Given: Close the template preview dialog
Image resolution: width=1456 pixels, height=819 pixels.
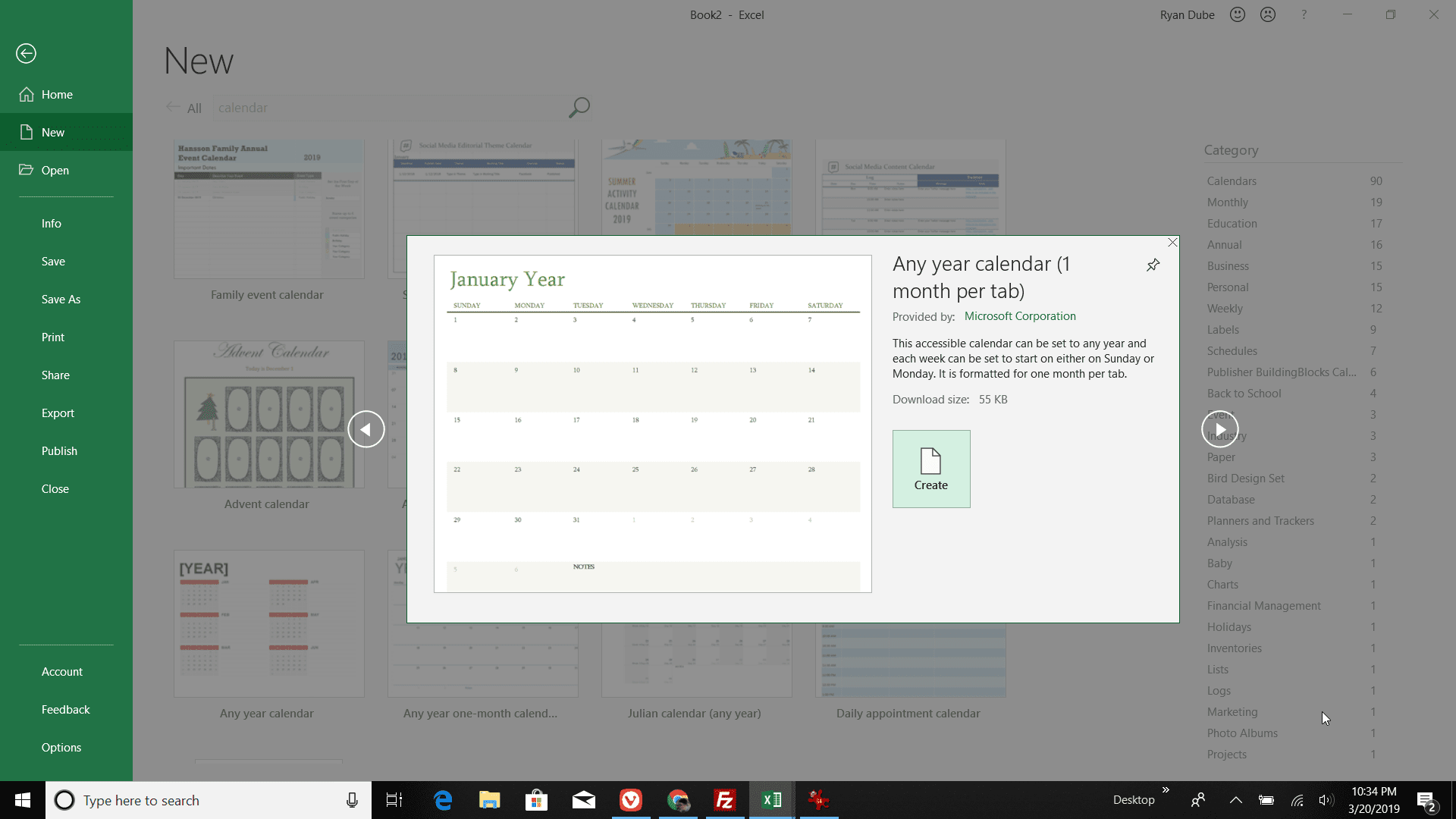Looking at the screenshot, I should (x=1172, y=243).
